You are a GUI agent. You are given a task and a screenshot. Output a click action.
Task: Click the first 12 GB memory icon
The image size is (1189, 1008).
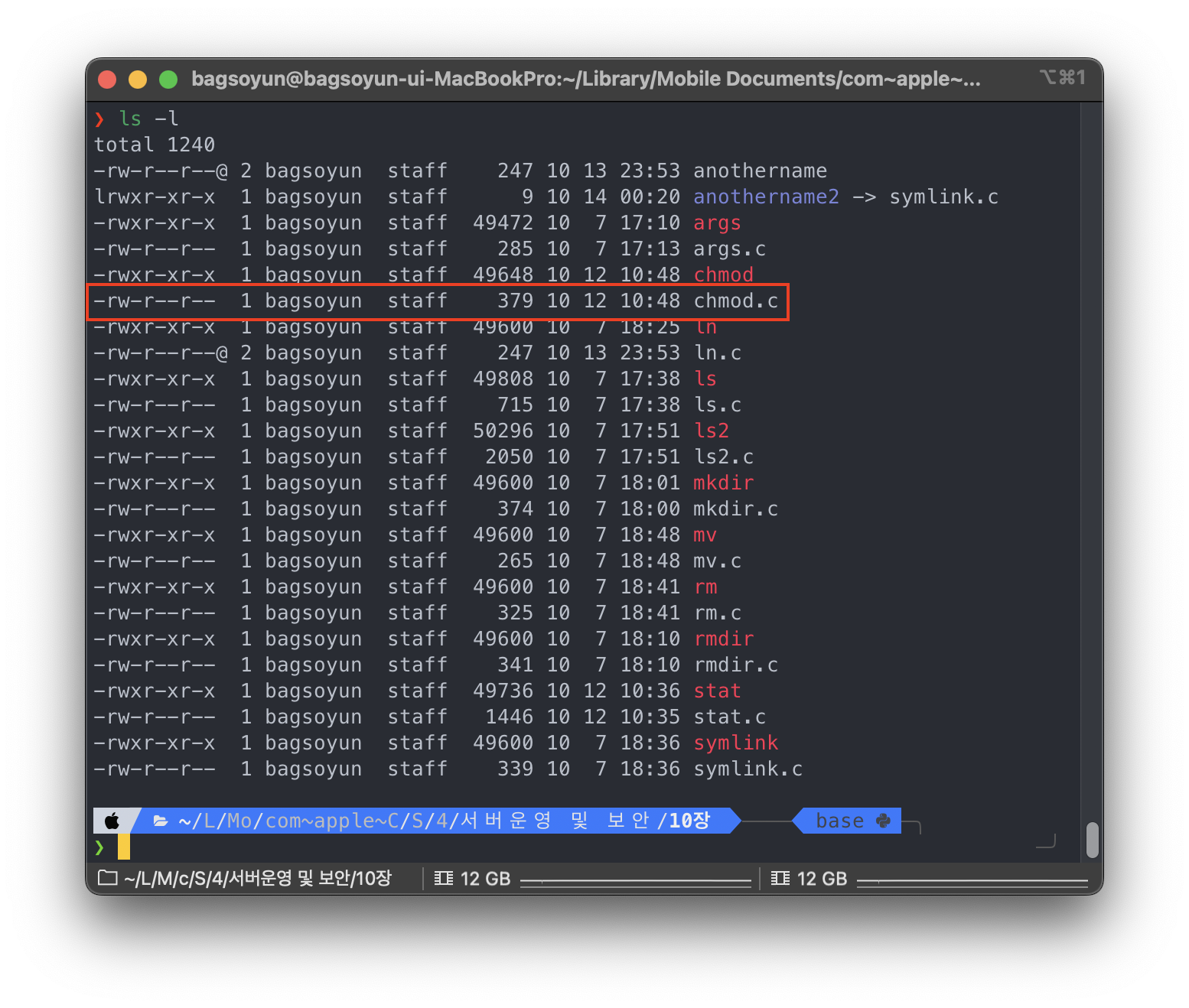point(444,878)
